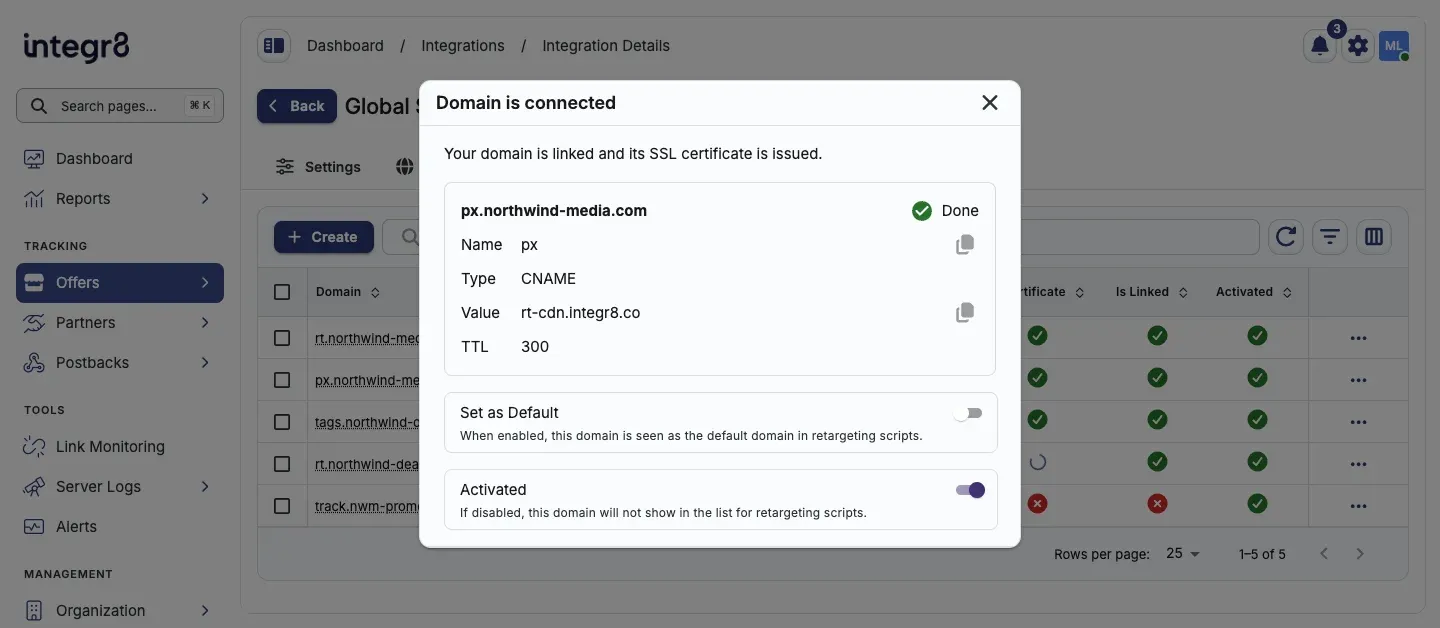
Task: Toggle sidebar panel icon
Action: tap(273, 46)
